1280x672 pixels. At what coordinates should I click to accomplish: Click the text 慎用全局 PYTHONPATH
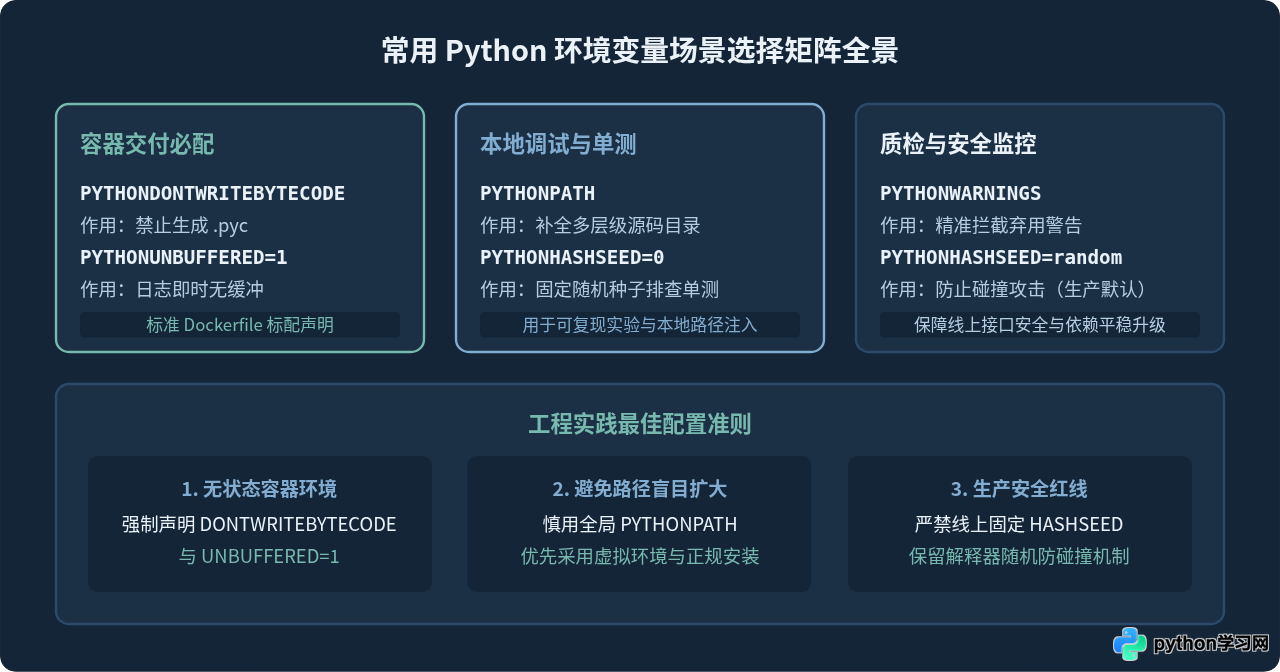639,524
